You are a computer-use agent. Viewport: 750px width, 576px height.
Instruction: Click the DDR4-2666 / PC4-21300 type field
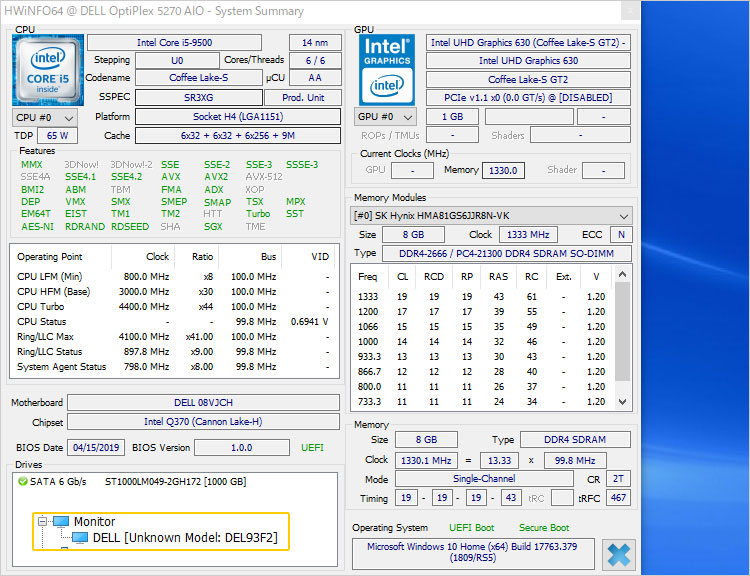(x=507, y=254)
